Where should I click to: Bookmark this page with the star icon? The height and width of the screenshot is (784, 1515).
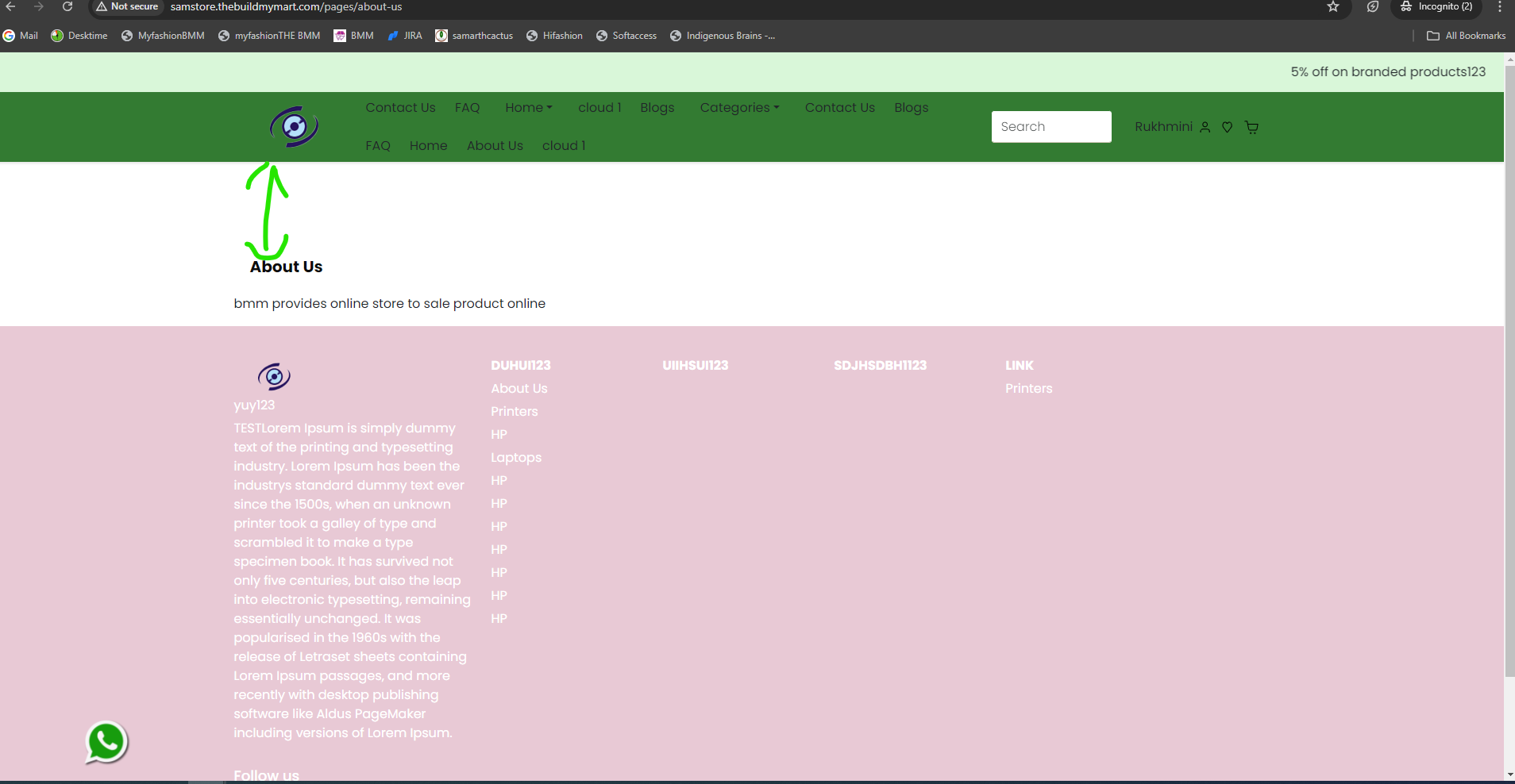pos(1333,7)
